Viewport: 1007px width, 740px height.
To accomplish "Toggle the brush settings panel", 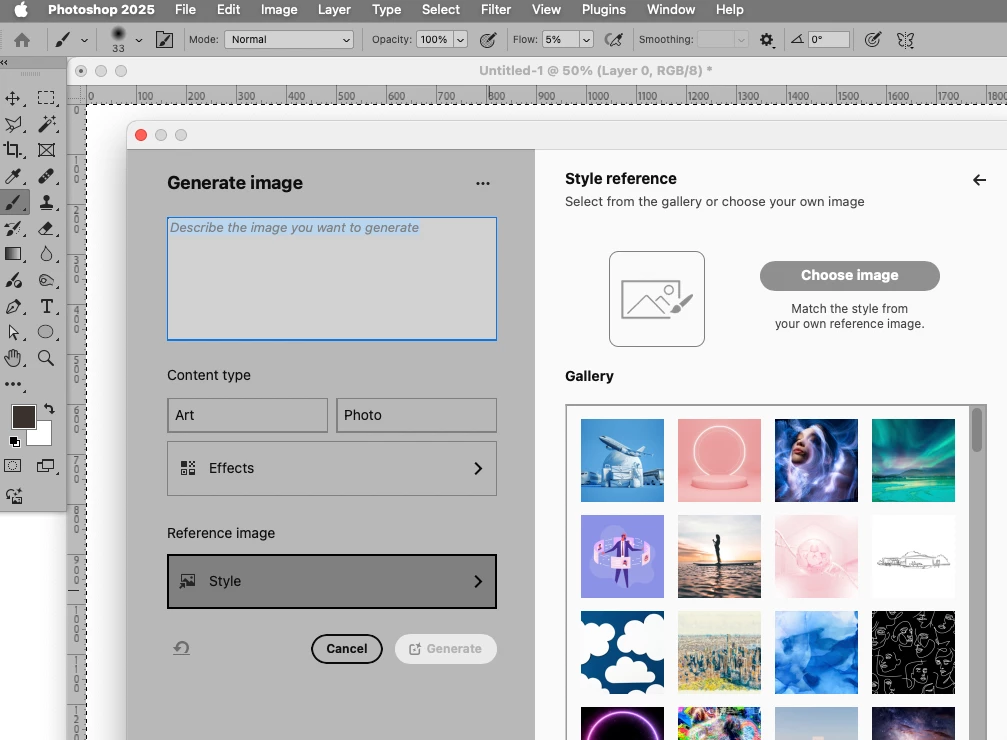I will (x=164, y=40).
